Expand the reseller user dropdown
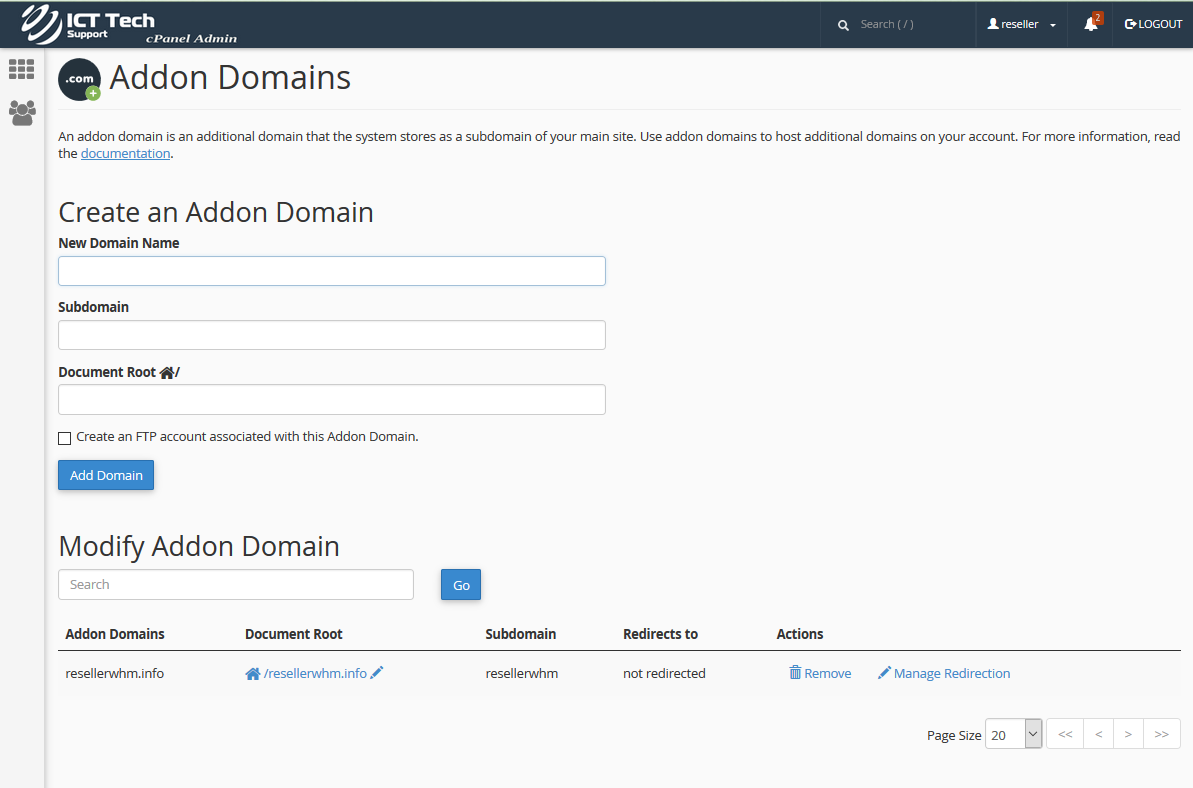1193x788 pixels. click(1022, 24)
